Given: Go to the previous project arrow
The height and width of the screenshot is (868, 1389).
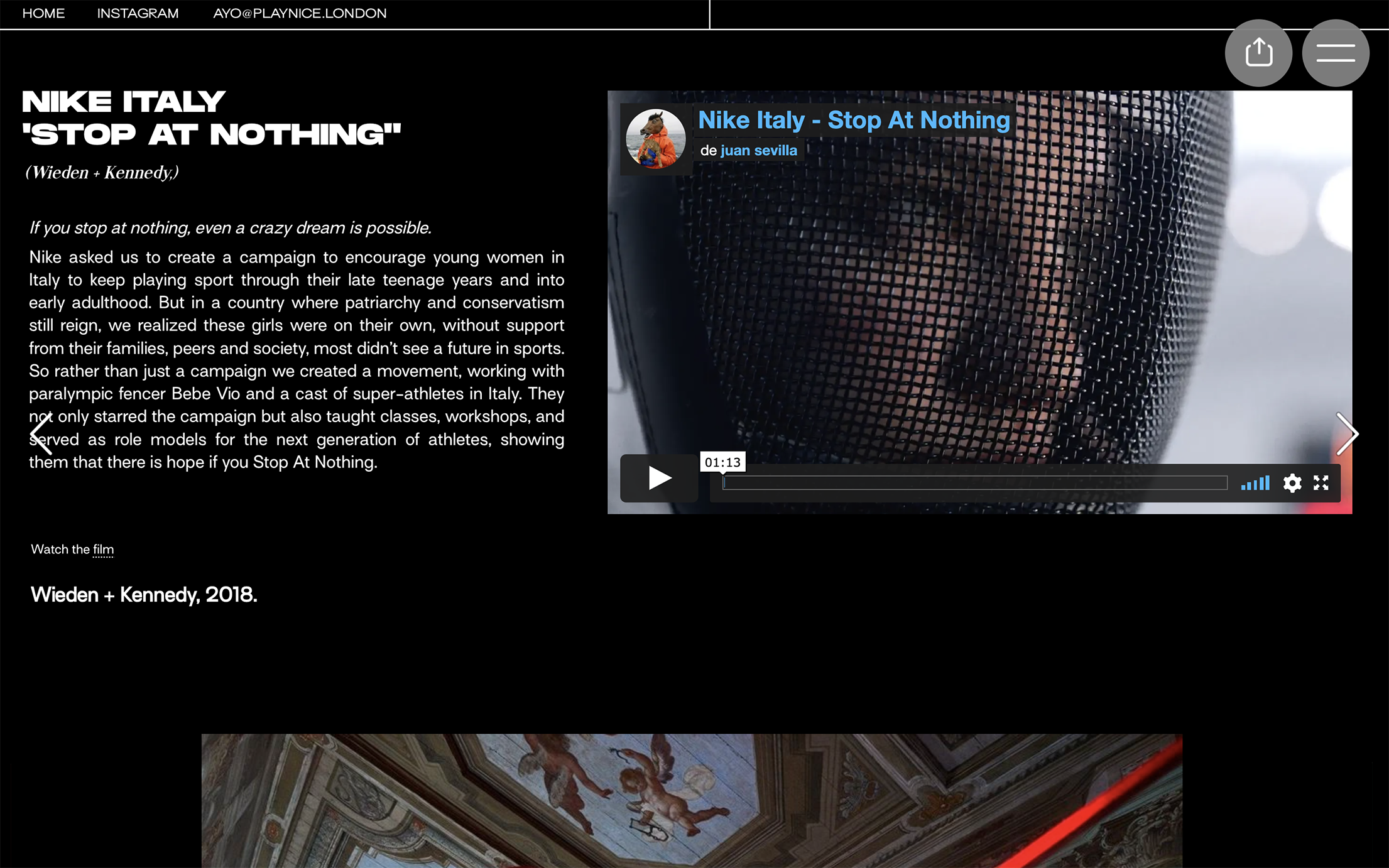Looking at the screenshot, I should tap(41, 433).
